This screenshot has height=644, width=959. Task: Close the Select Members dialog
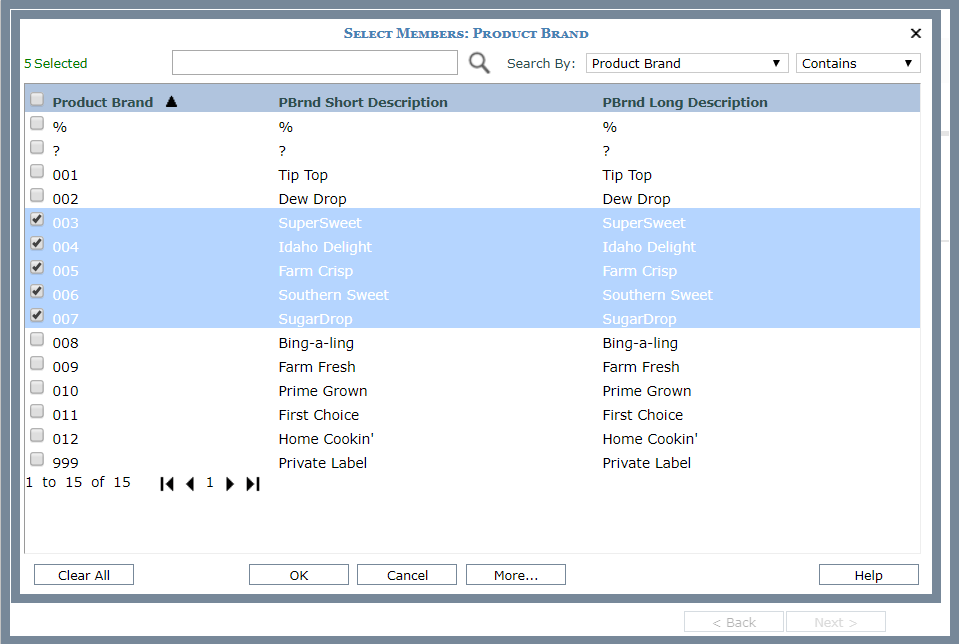tap(916, 33)
